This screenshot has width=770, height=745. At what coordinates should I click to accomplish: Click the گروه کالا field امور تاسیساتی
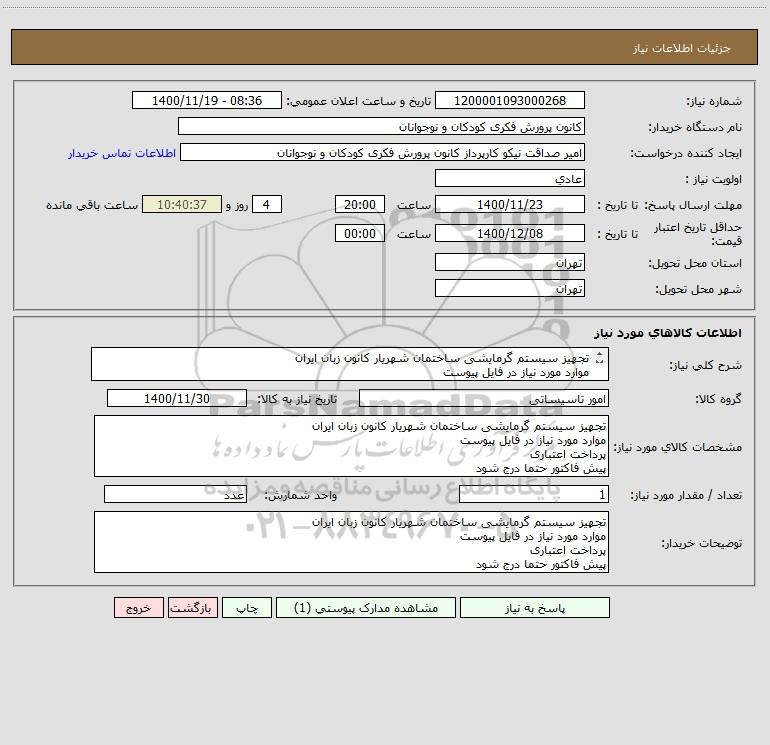484,398
